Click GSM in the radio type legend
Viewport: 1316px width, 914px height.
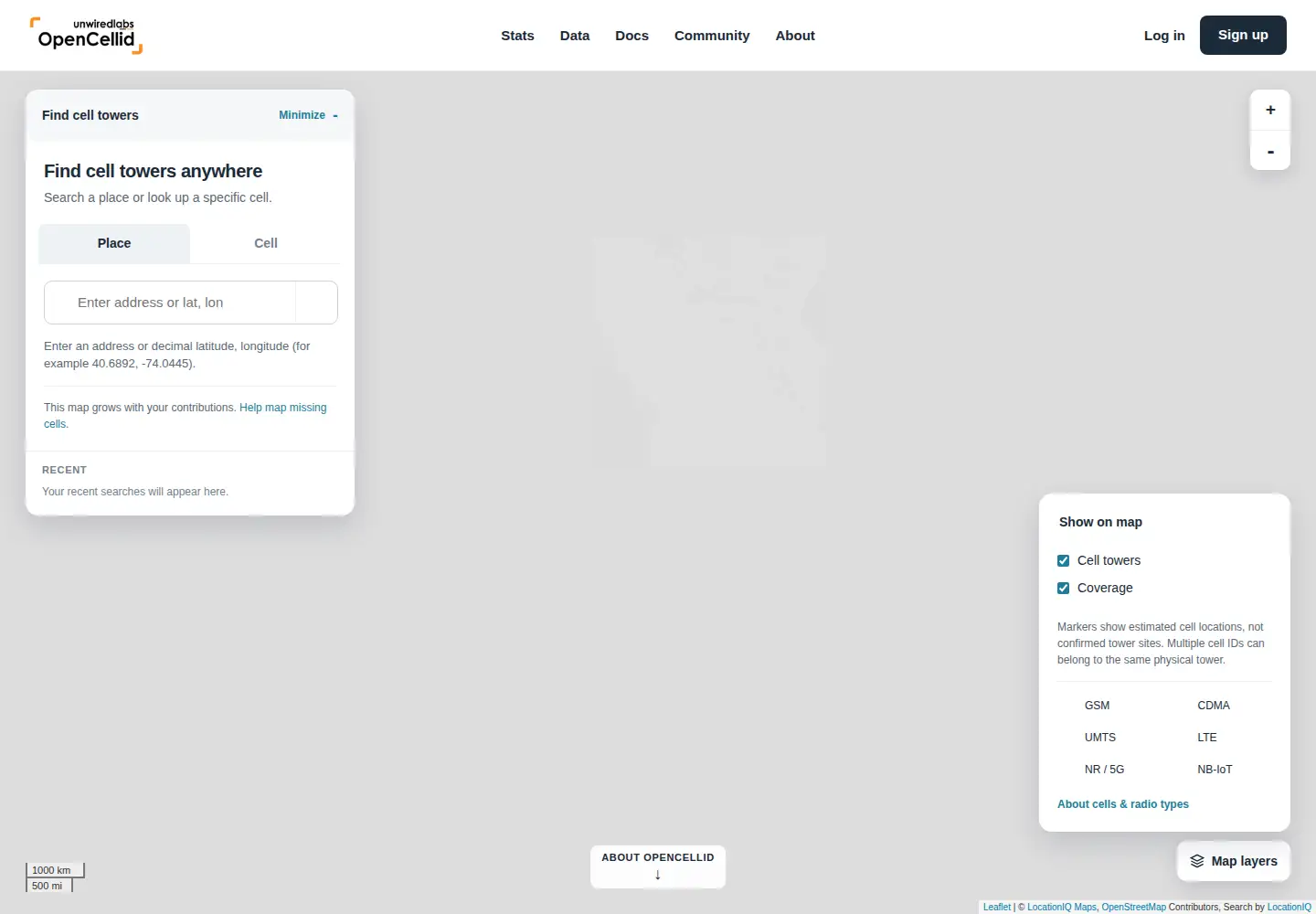pyautogui.click(x=1097, y=706)
